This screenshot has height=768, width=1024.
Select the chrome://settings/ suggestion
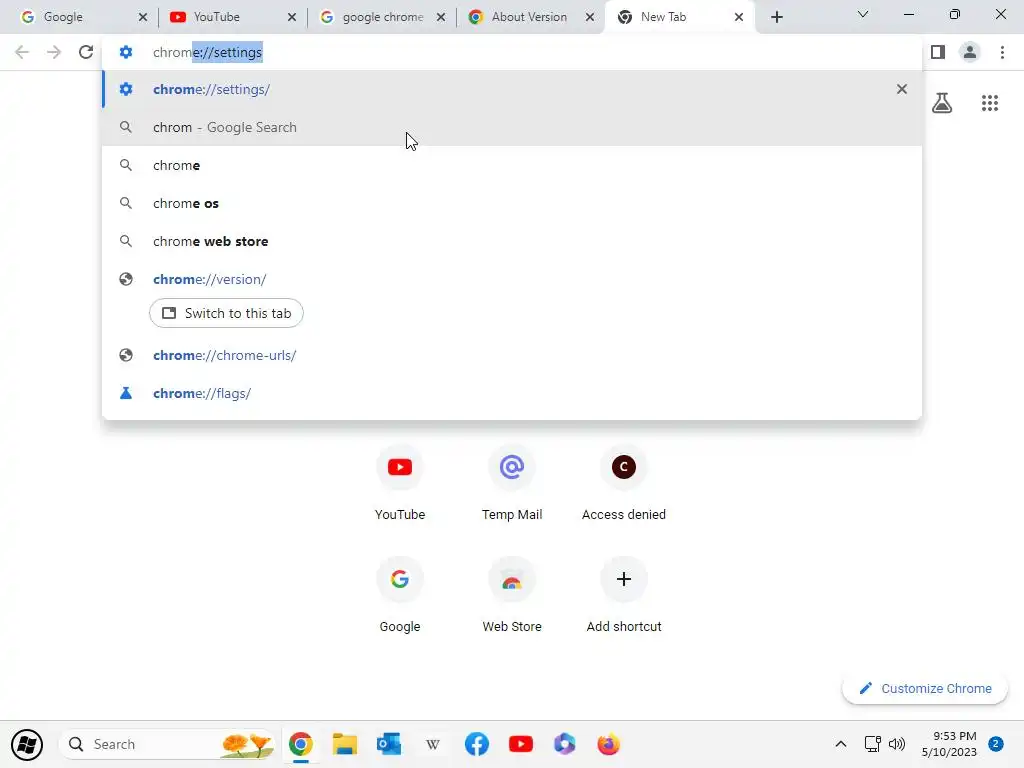512,89
